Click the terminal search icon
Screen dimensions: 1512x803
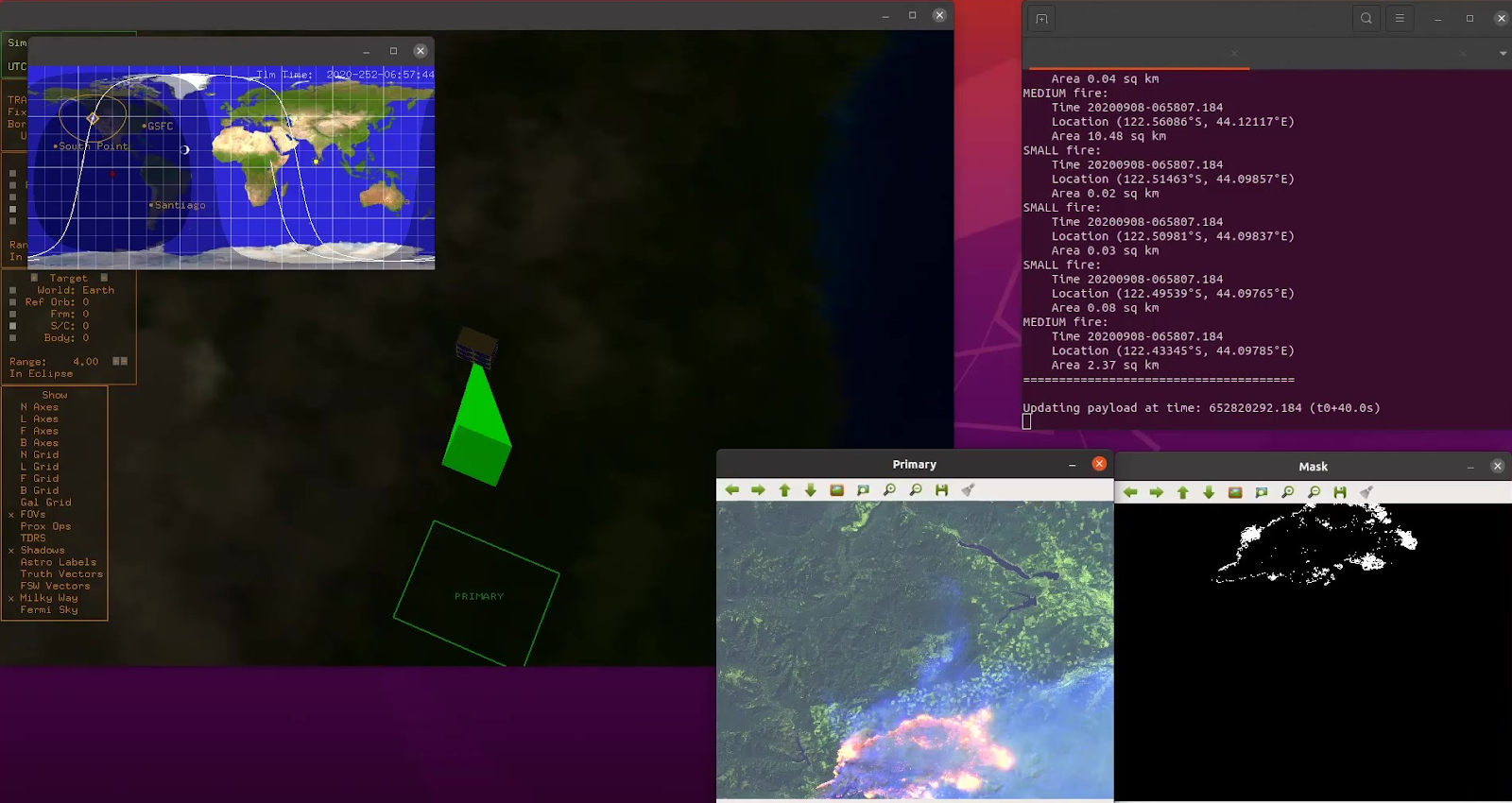tap(1366, 19)
